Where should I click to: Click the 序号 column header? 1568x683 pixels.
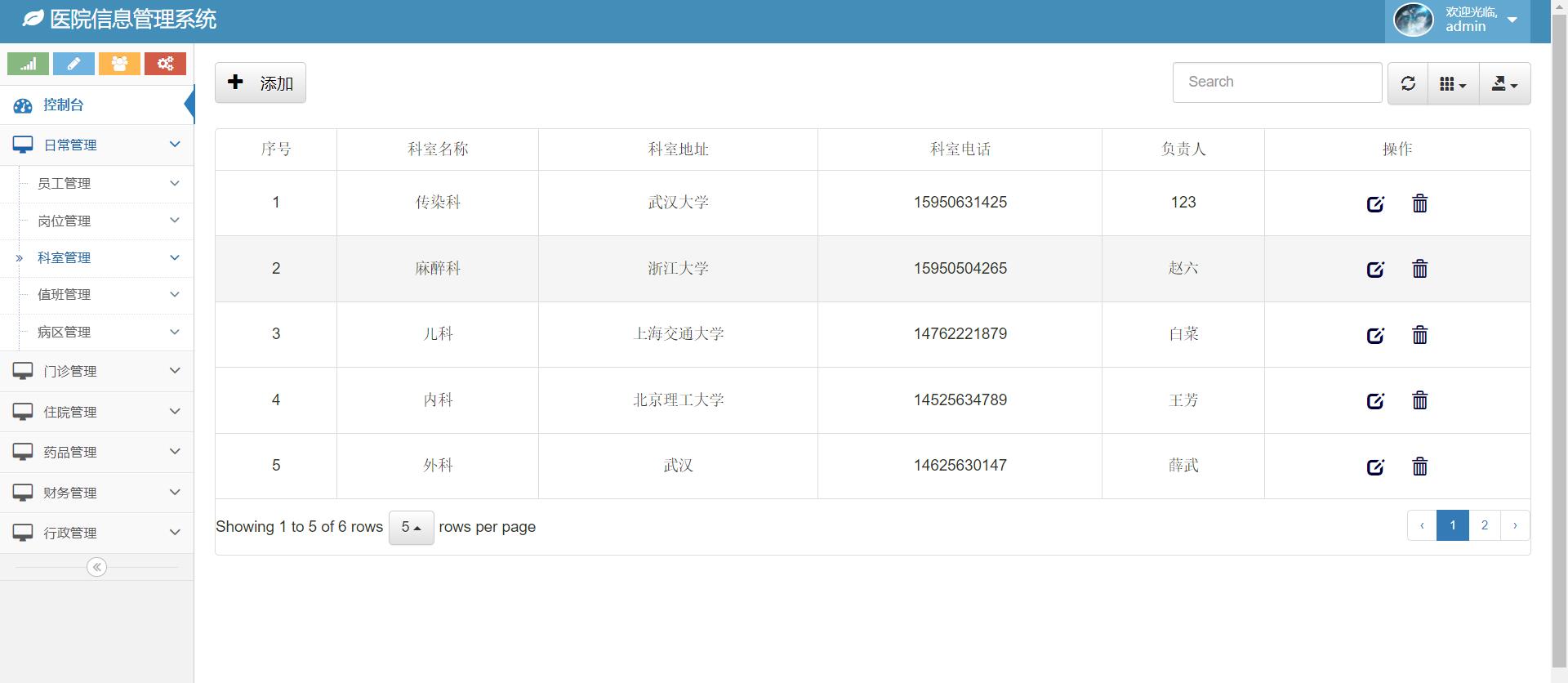coord(276,150)
